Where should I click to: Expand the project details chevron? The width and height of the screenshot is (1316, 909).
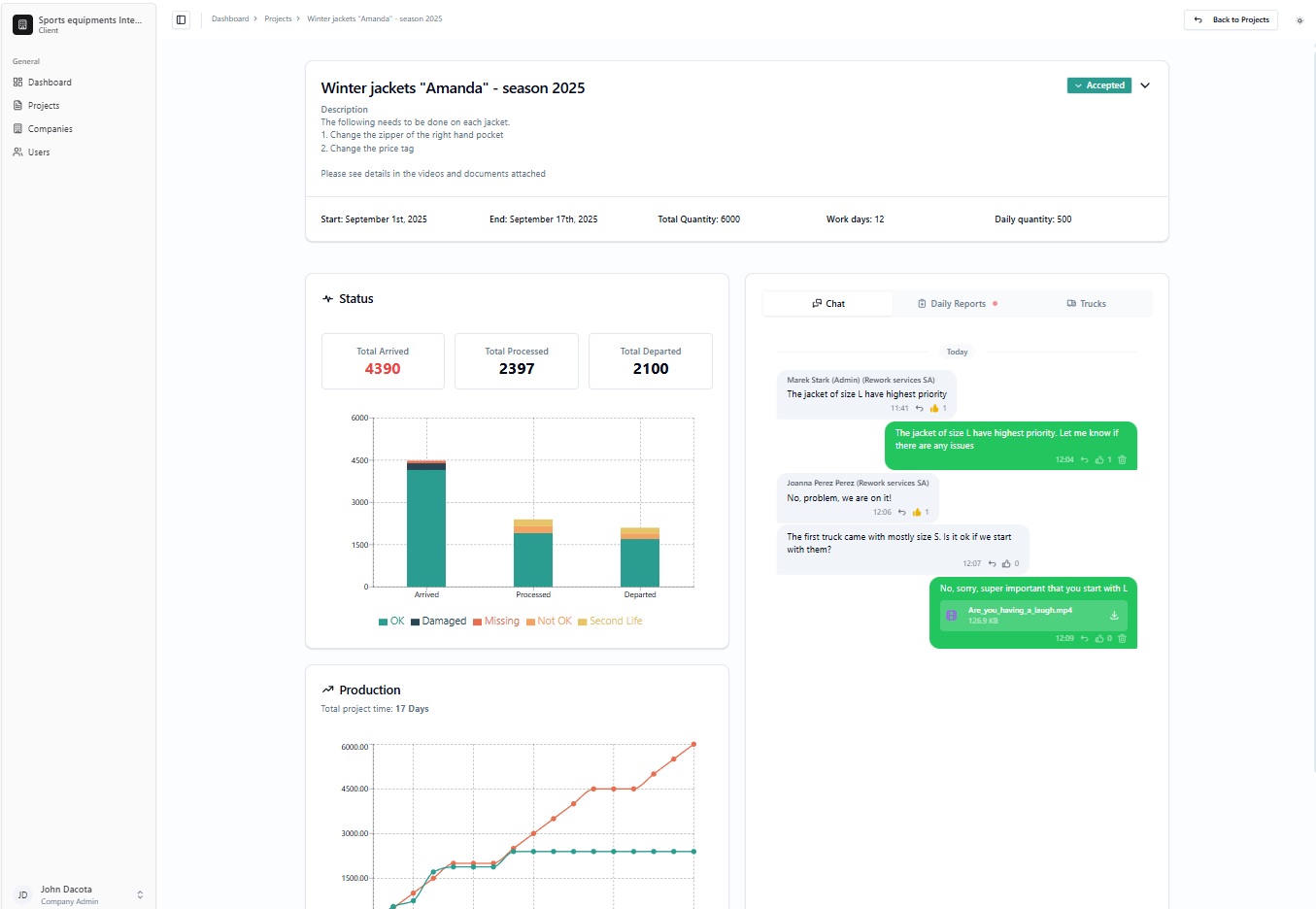point(1145,85)
